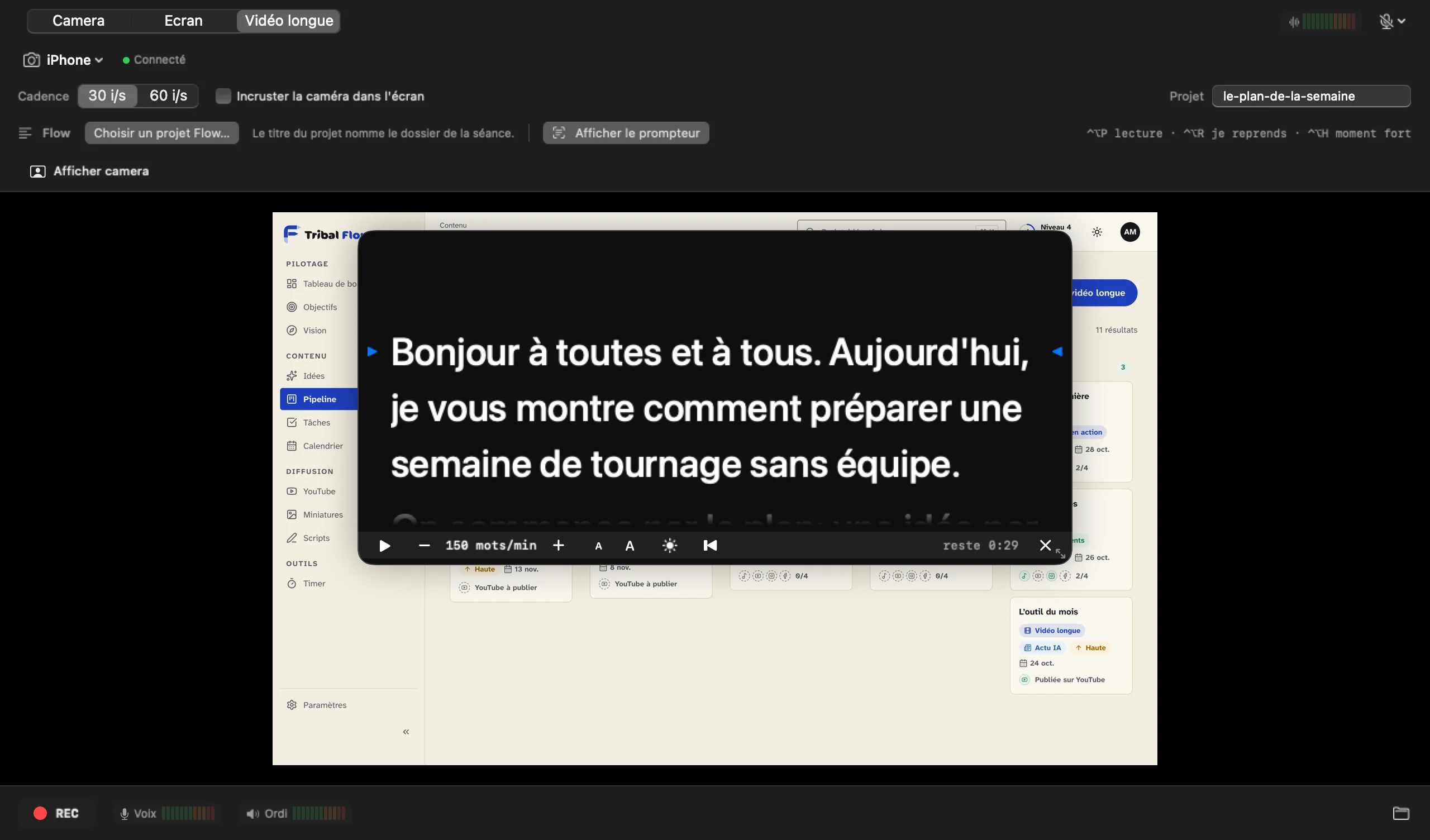Switch to the Camera tab
The image size is (1430, 840).
pos(78,21)
